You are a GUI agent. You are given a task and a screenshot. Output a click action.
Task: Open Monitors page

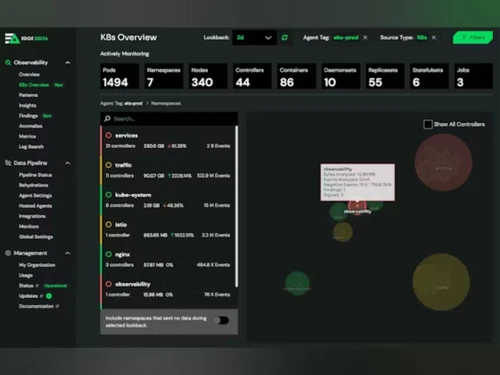pos(29,226)
